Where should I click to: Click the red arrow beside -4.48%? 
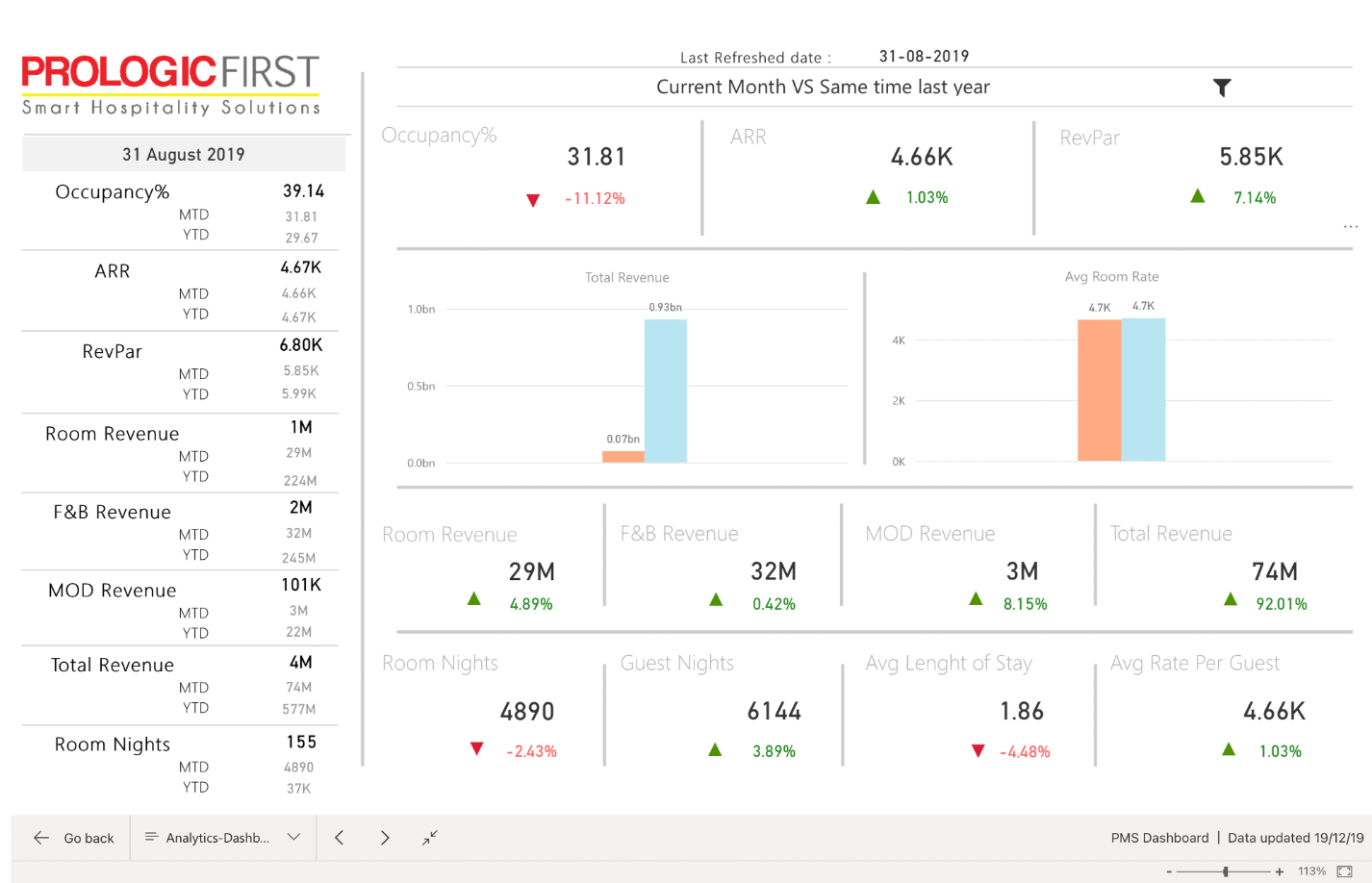978,750
